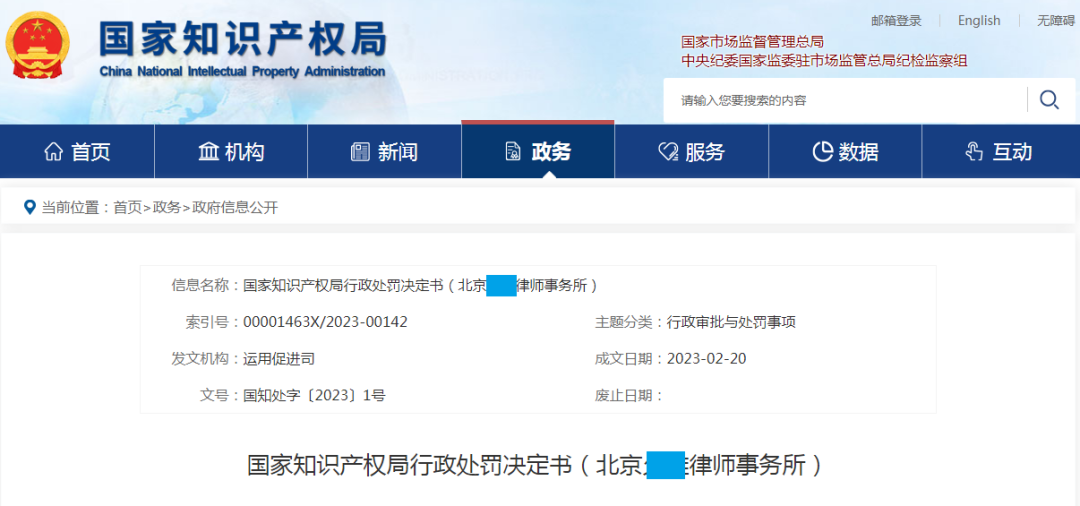Click the search magnifier icon

1049,101
